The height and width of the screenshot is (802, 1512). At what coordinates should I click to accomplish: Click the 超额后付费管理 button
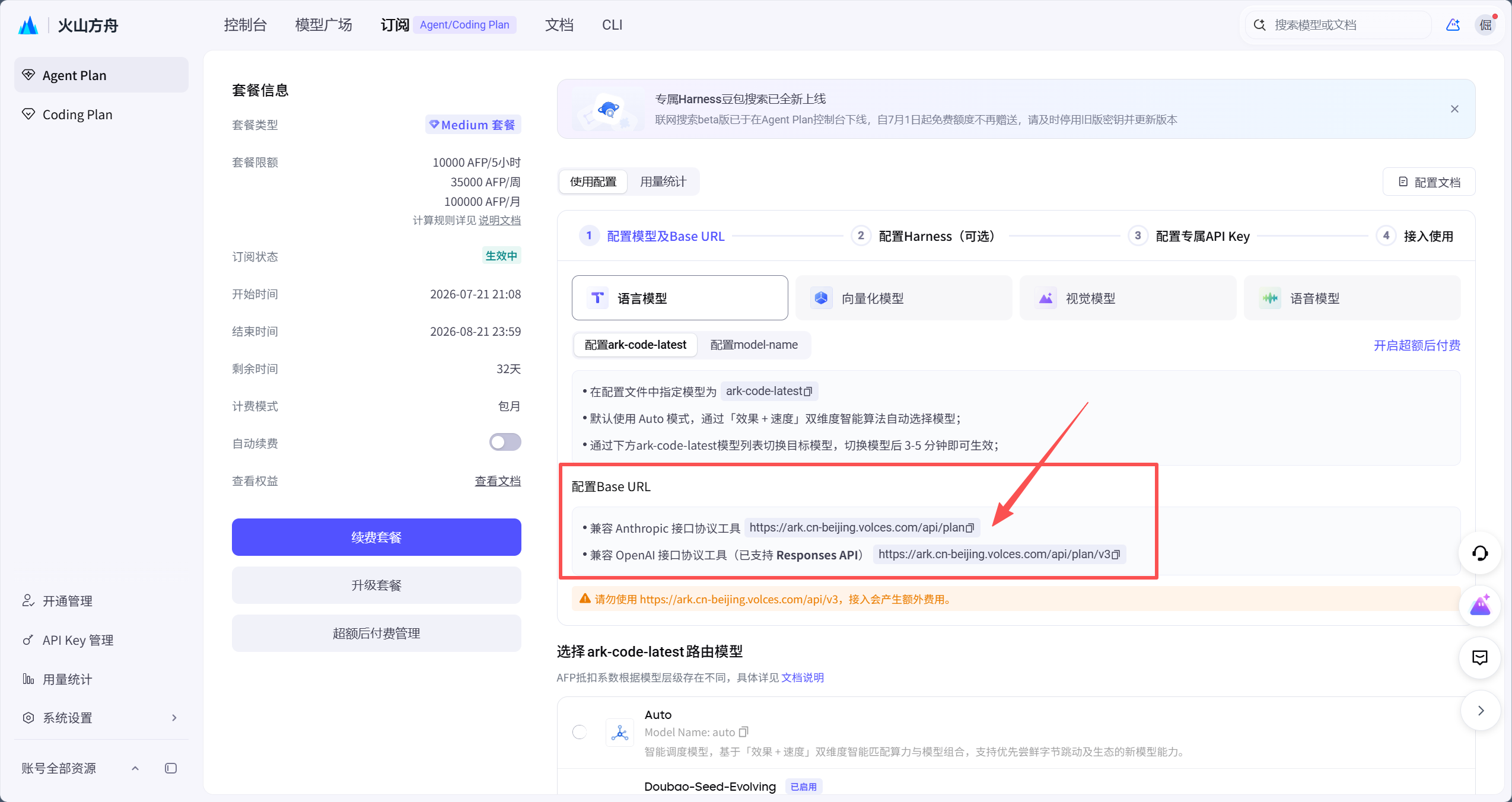(x=377, y=634)
